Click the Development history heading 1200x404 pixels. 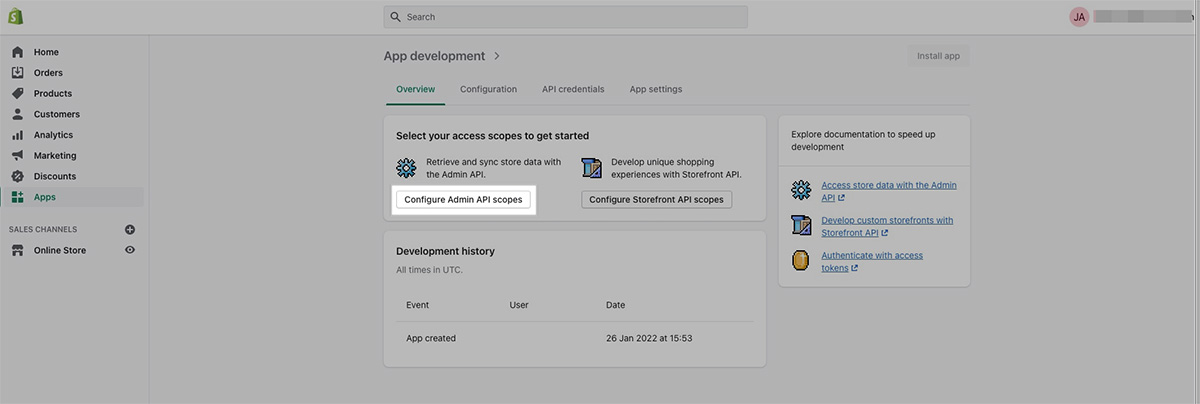click(445, 251)
